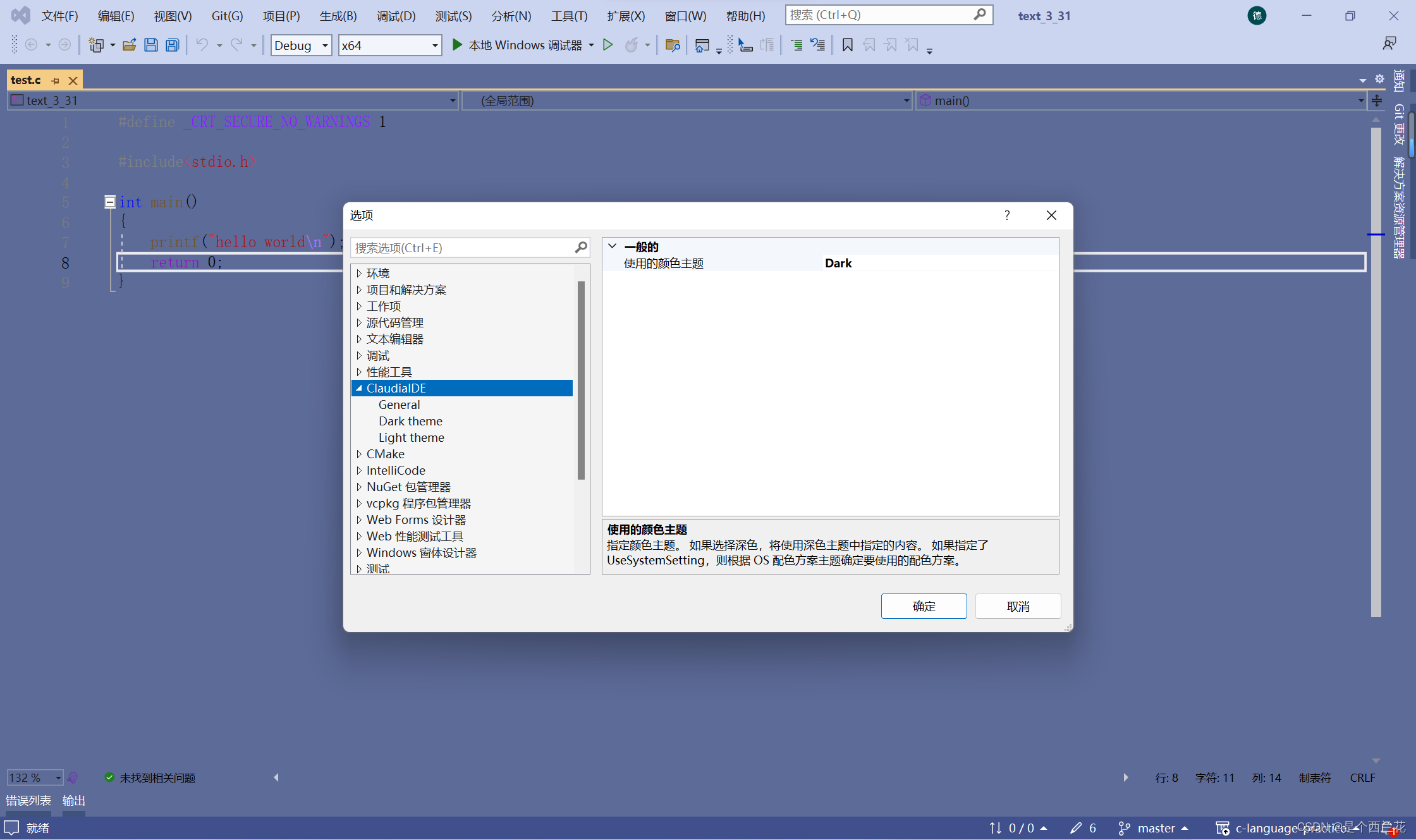Screen dimensions: 1416x840
Task: Click the pin icon on the test.c tab
Action: [56, 81]
